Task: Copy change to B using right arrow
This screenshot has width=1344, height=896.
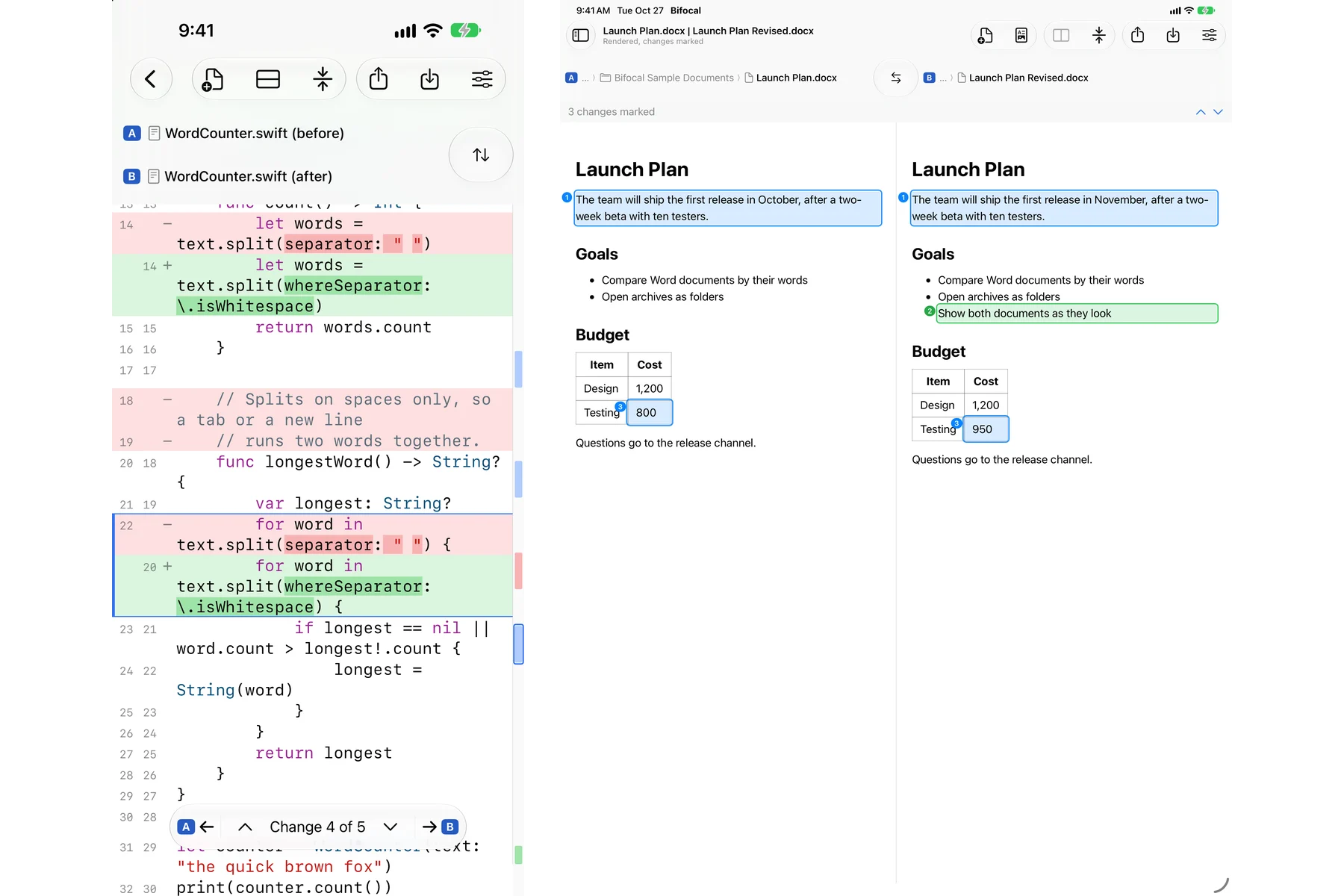Action: pos(439,827)
